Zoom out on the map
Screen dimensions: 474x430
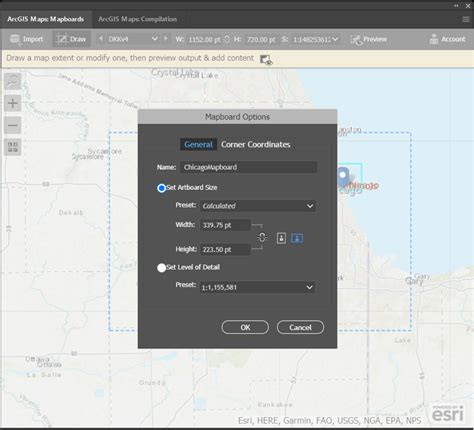(x=13, y=125)
